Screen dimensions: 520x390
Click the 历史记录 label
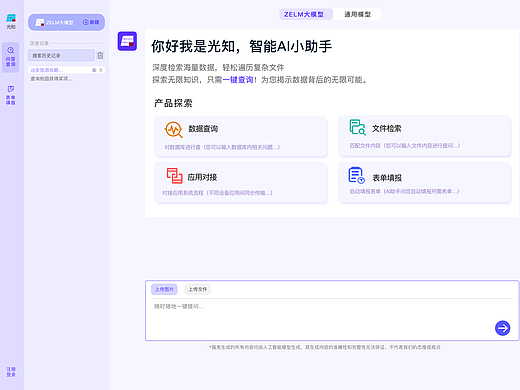tap(39, 43)
